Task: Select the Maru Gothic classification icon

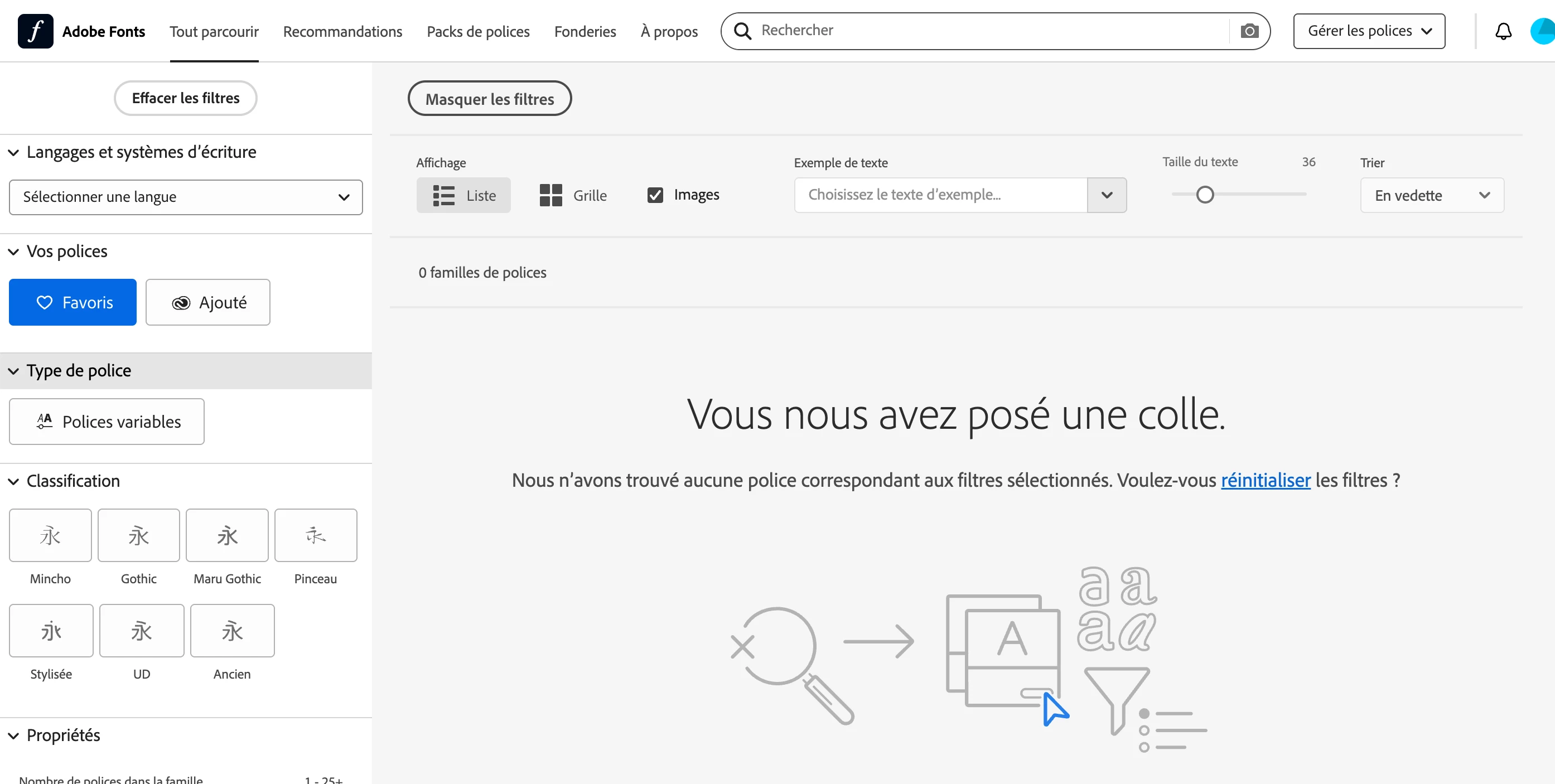Action: pyautogui.click(x=227, y=535)
